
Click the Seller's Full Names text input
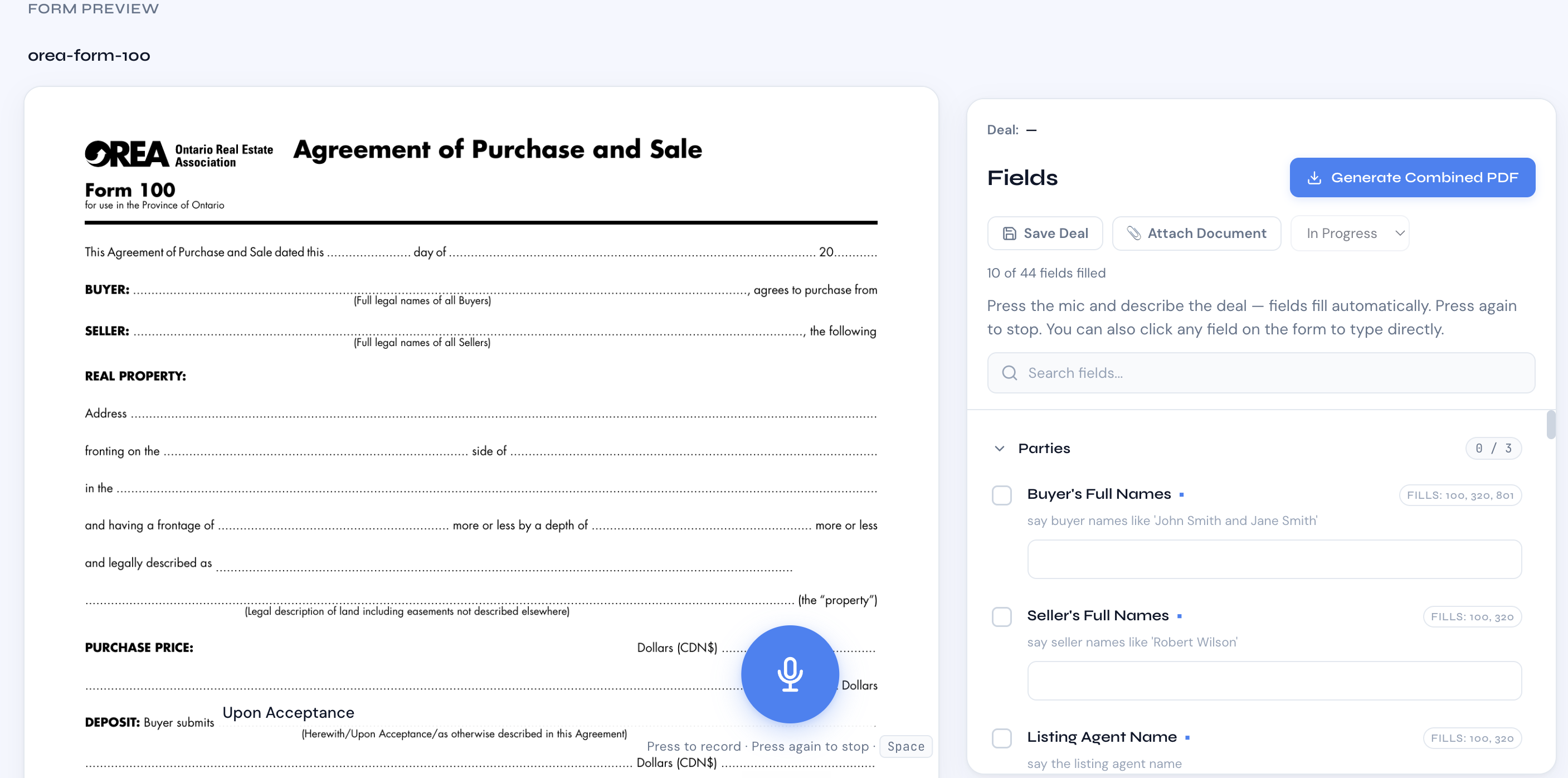pos(1274,680)
